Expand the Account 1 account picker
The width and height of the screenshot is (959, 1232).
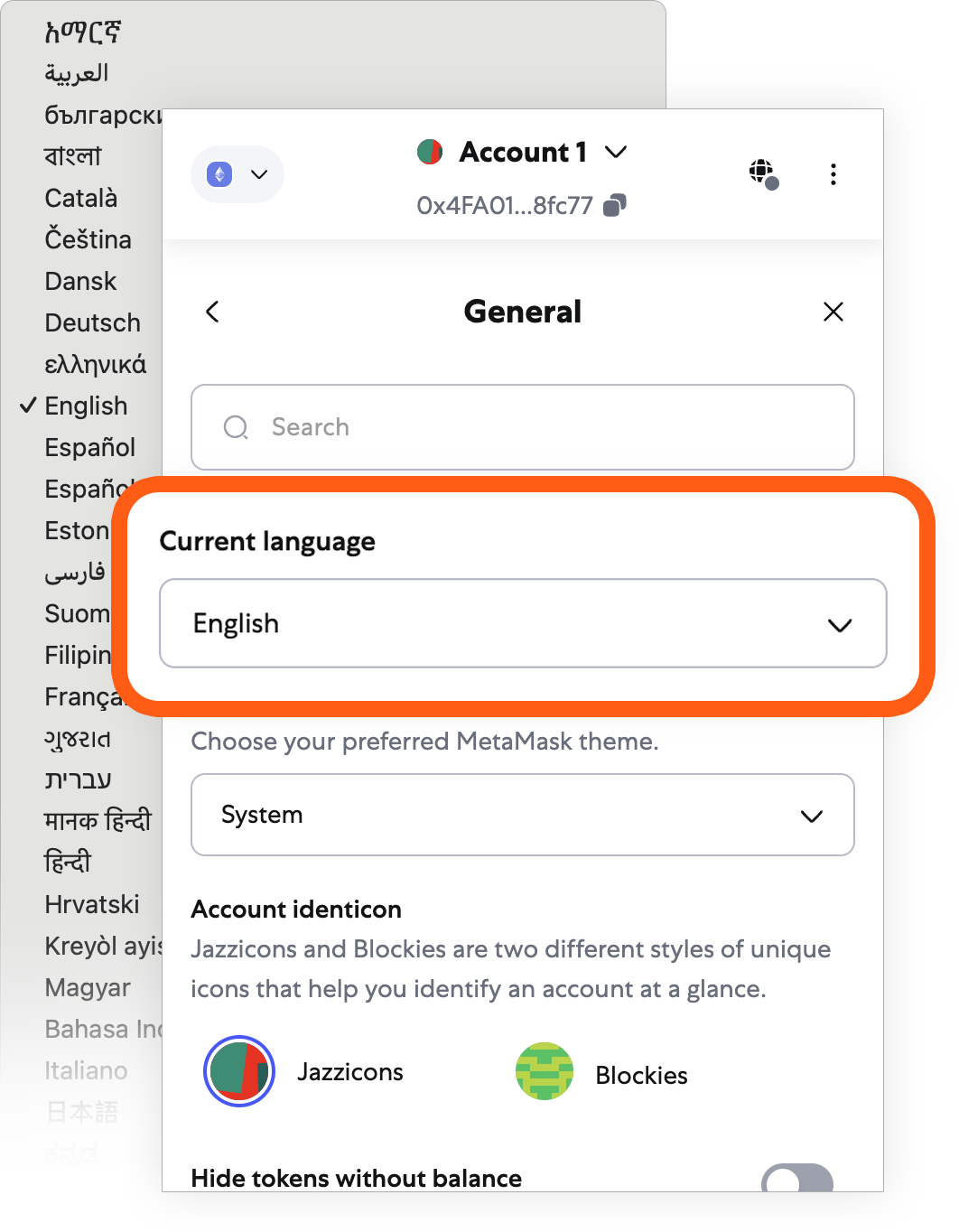[x=616, y=152]
